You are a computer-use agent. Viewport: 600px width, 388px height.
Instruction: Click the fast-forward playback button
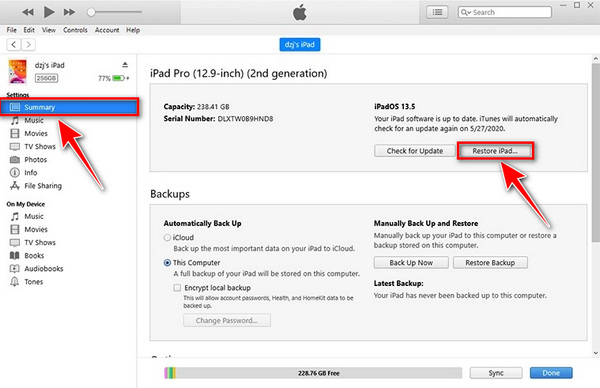(69, 12)
